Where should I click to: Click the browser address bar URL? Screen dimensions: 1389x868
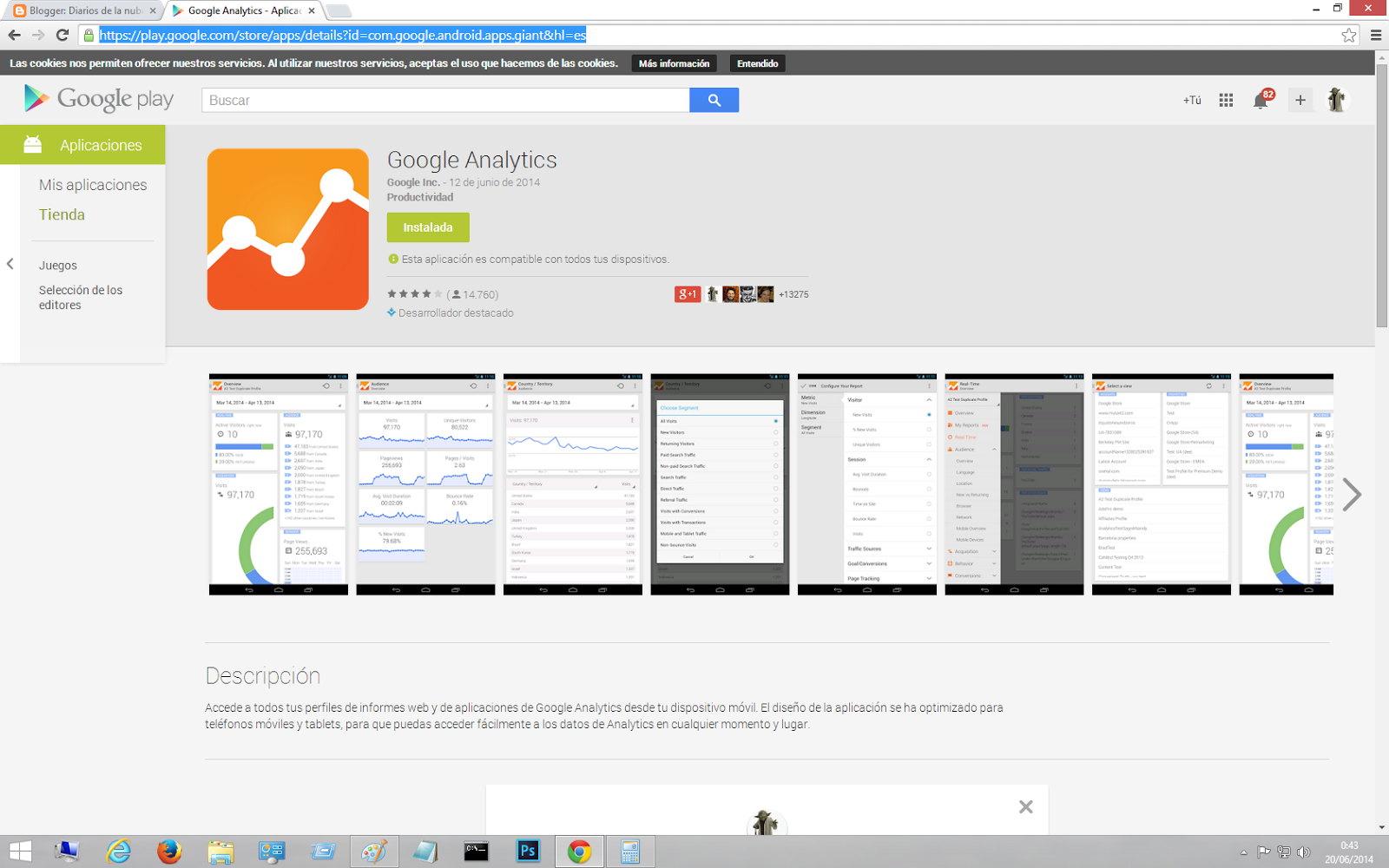[343, 36]
